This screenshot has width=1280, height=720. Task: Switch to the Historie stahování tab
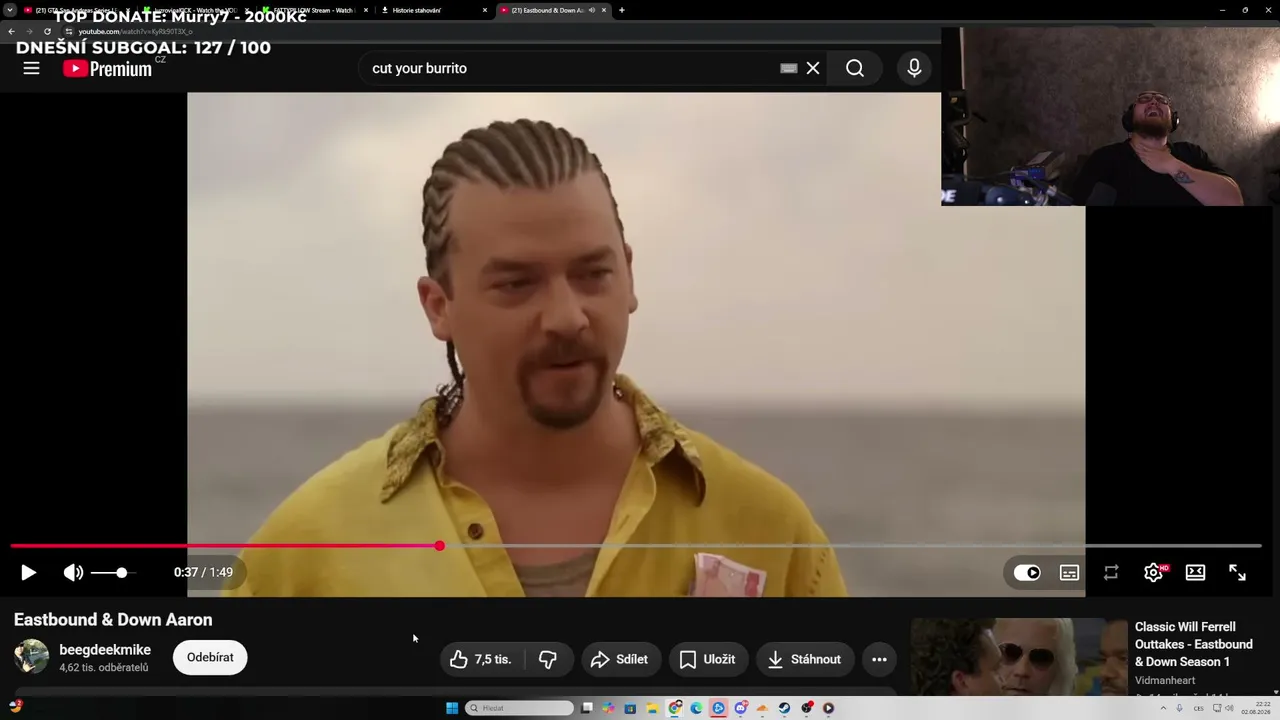pyautogui.click(x=435, y=10)
